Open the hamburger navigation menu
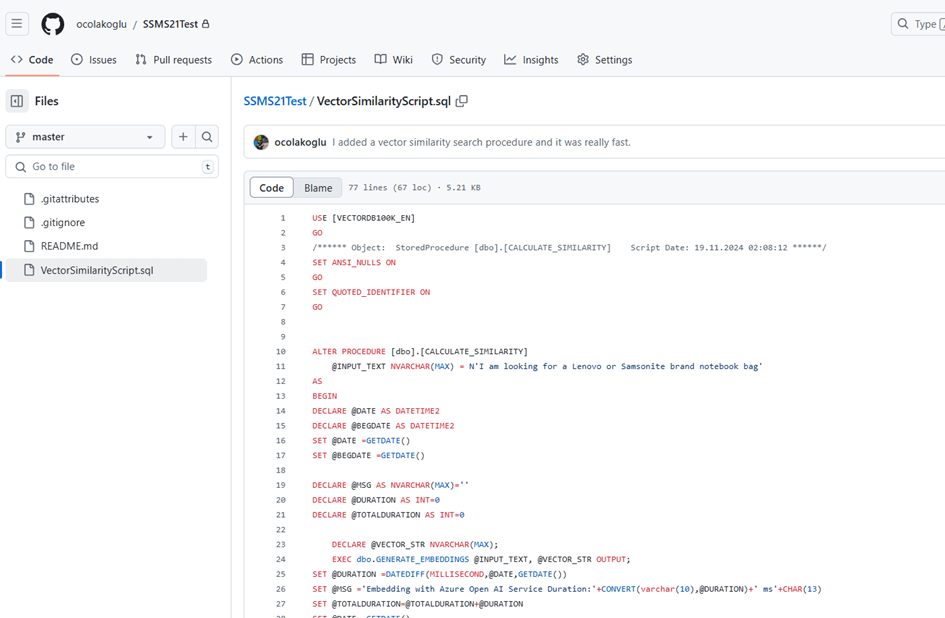Viewport: 945px width, 618px height. (x=17, y=24)
